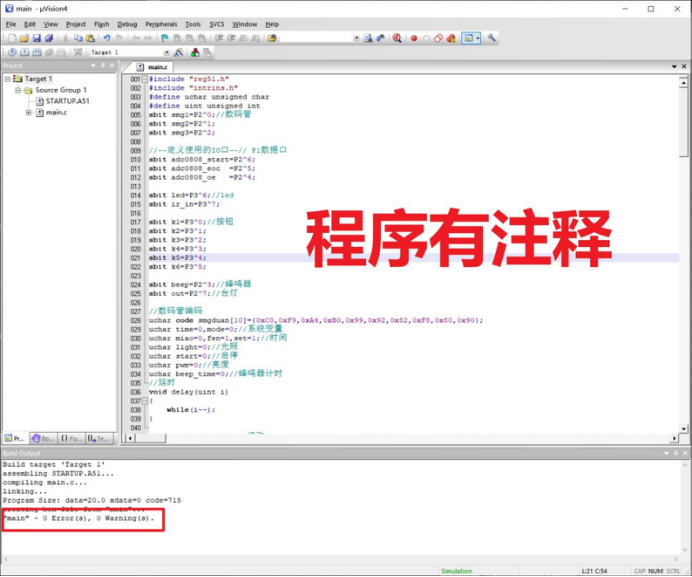Open the window layout dropdown arrow
Viewport: 692px width, 577px height.
478,38
